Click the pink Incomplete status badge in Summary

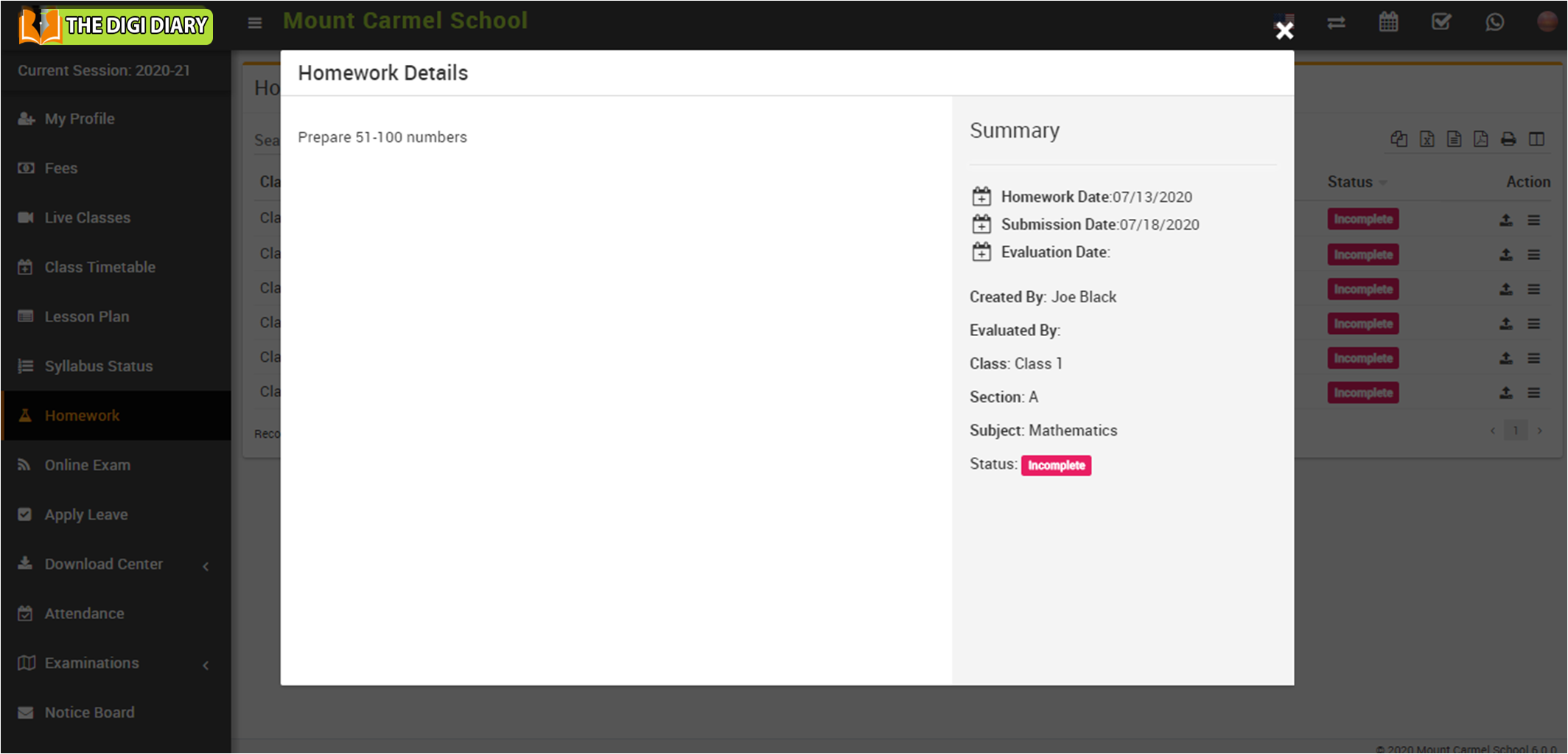(1055, 465)
